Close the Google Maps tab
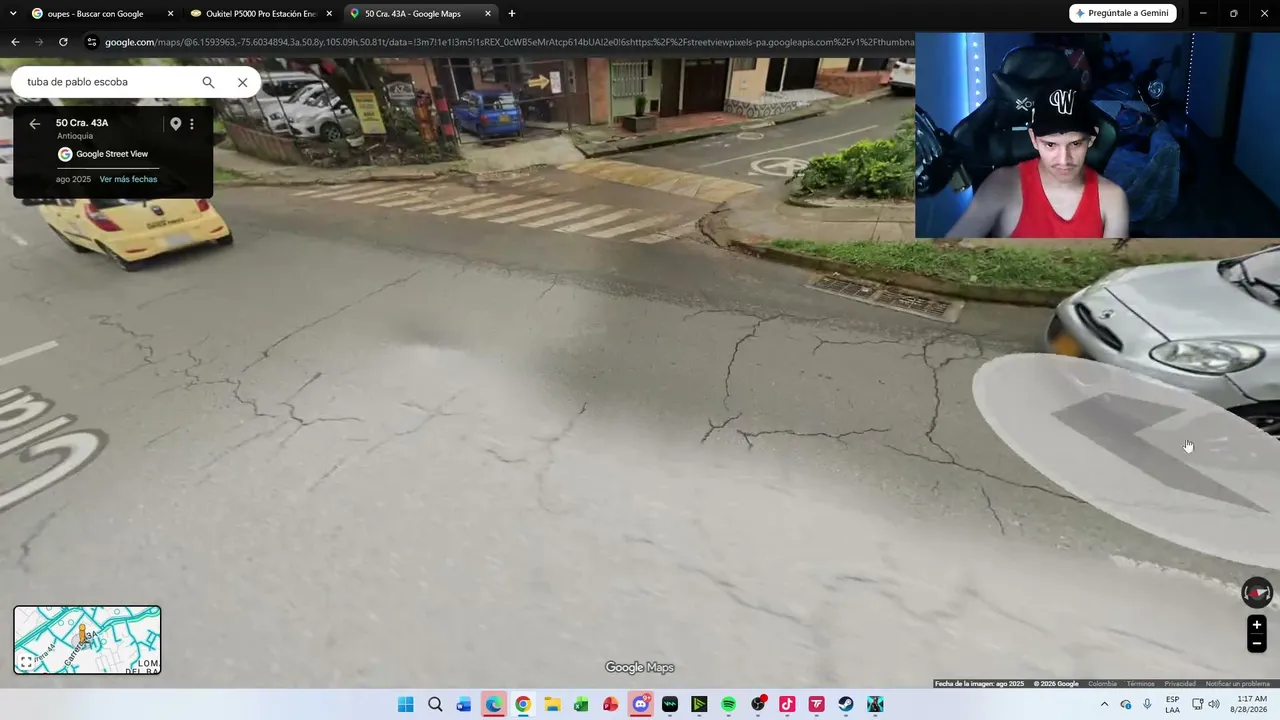The image size is (1280, 720). (x=488, y=14)
